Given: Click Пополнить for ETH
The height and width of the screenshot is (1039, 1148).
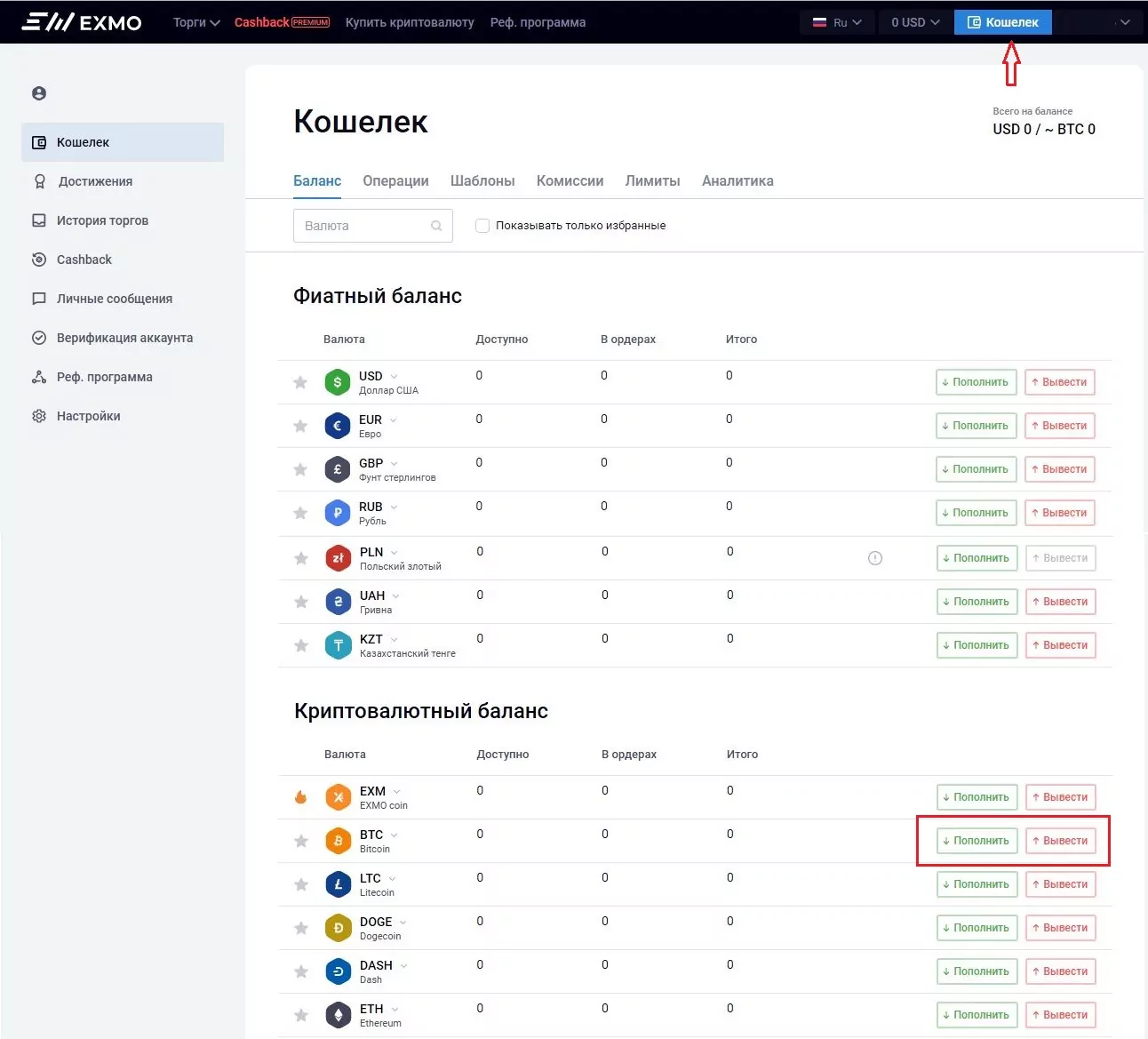Looking at the screenshot, I should [977, 1015].
